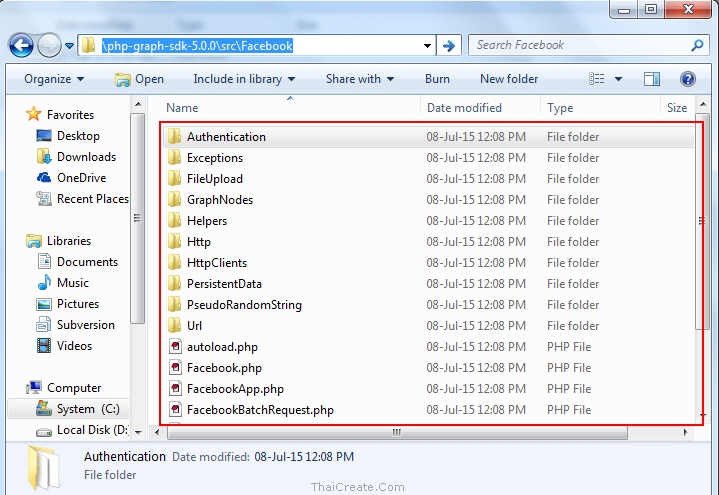Open the Pictures library
The width and height of the screenshot is (719, 495).
click(x=67, y=304)
